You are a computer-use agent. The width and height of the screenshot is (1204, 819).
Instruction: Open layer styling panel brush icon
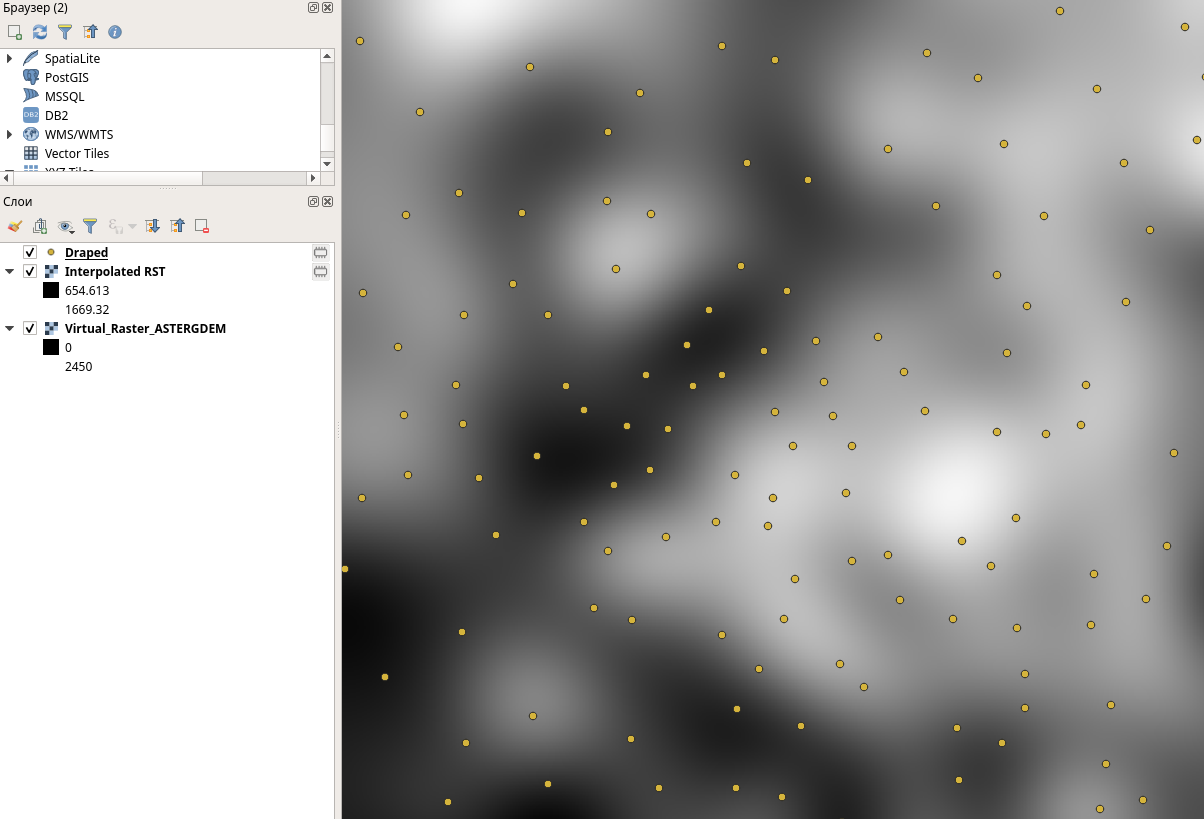click(x=14, y=226)
